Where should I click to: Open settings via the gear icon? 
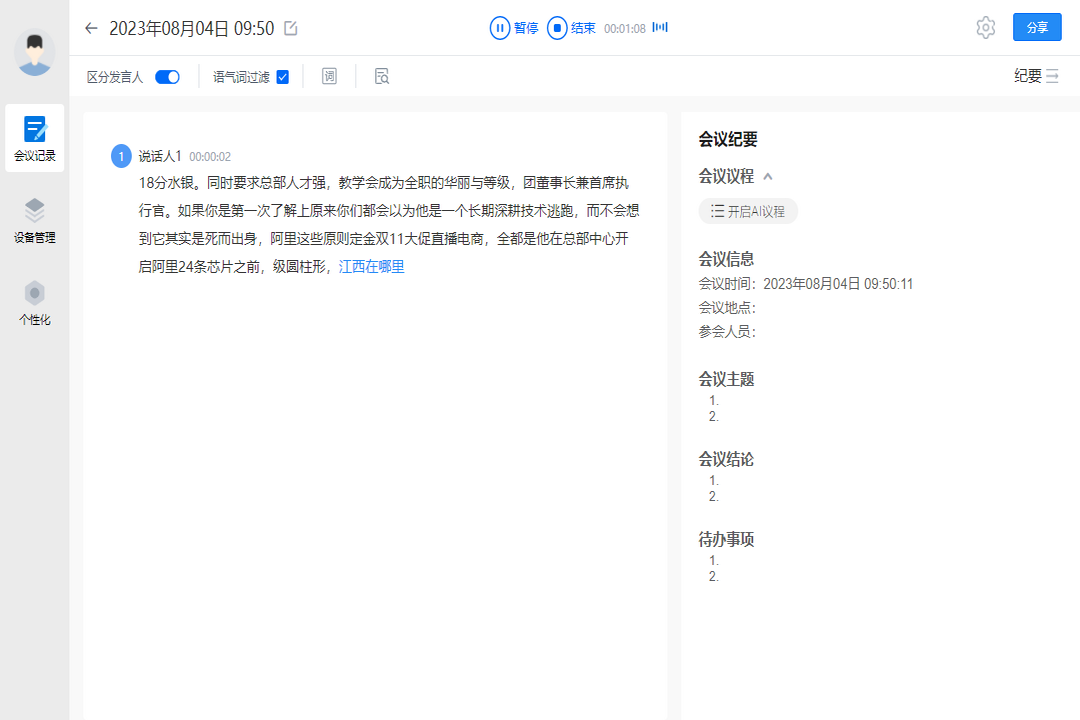[x=985, y=28]
